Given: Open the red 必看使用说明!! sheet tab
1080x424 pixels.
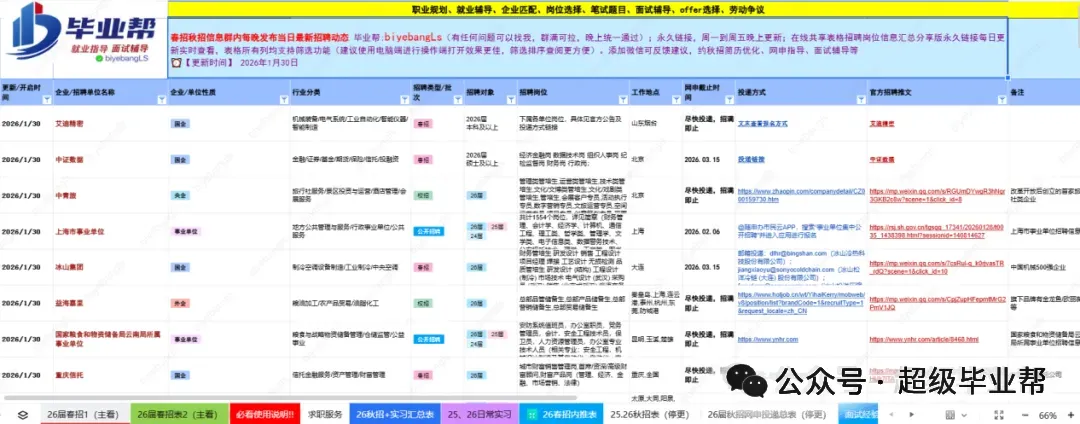Looking at the screenshot, I should pos(265,415).
